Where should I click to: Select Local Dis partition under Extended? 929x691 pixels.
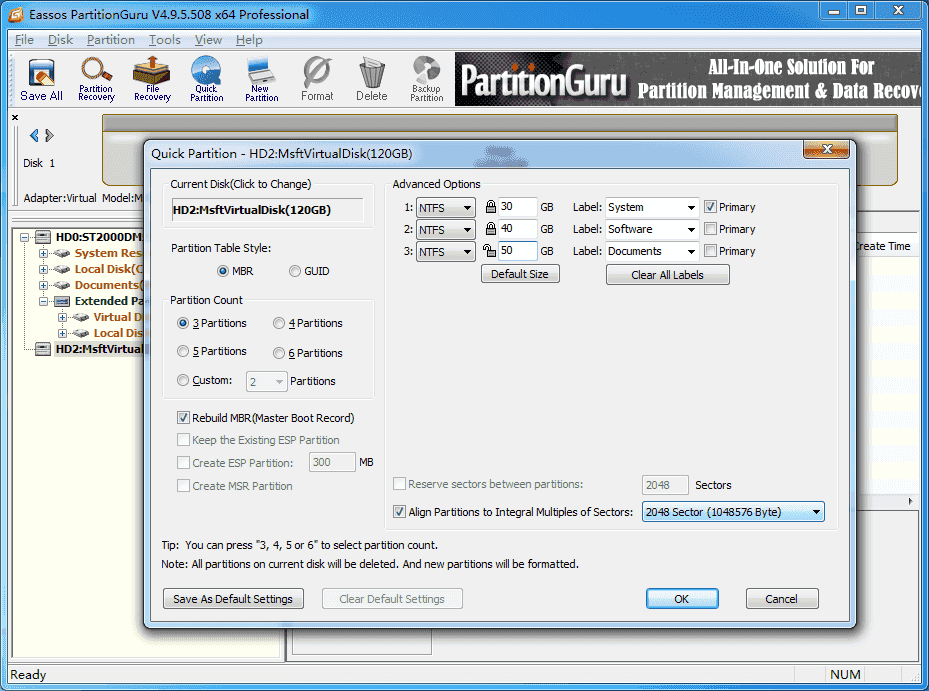click(x=118, y=333)
